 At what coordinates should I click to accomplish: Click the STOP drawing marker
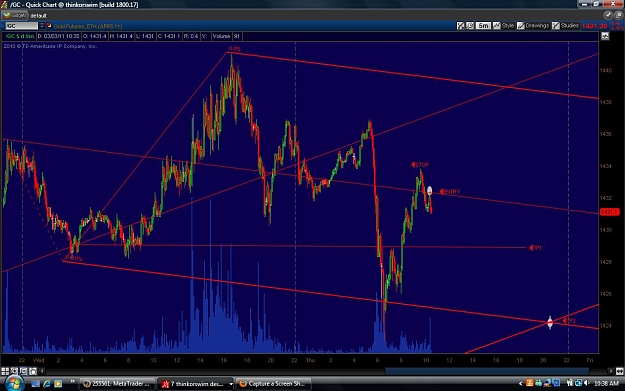(x=420, y=165)
